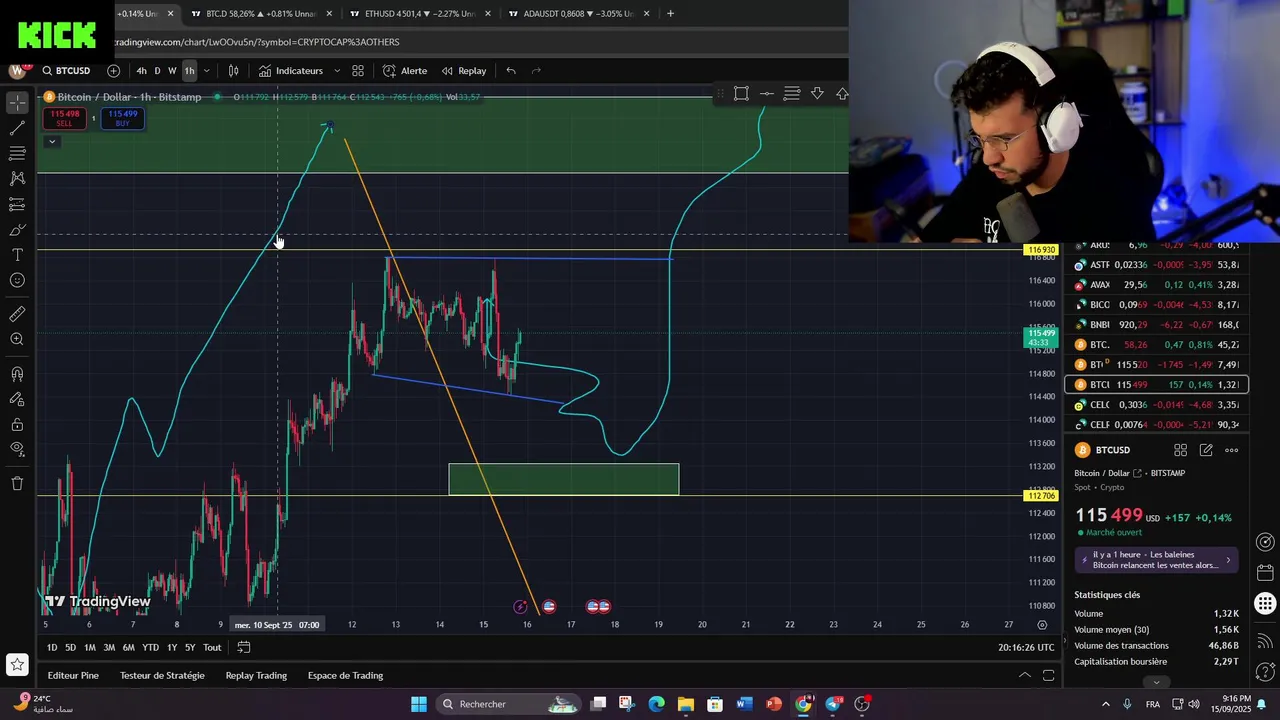Click the red SELL price button
Viewport: 1280px width, 720px height.
pyautogui.click(x=64, y=118)
